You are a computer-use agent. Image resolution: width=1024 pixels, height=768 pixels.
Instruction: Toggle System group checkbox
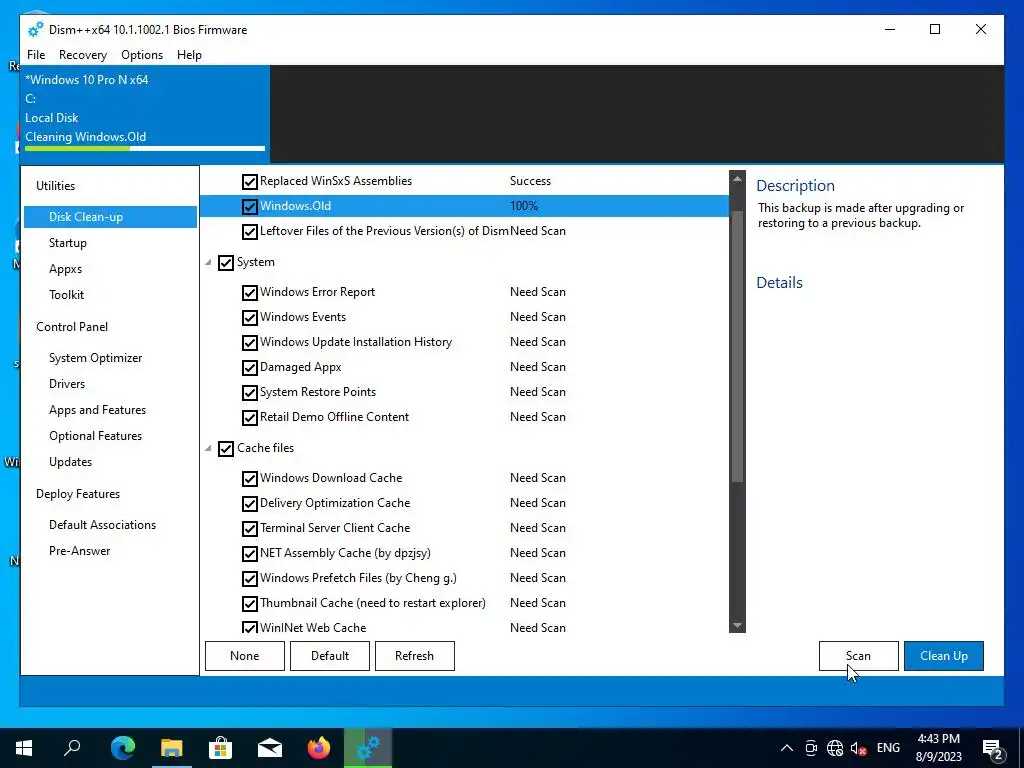(225, 263)
